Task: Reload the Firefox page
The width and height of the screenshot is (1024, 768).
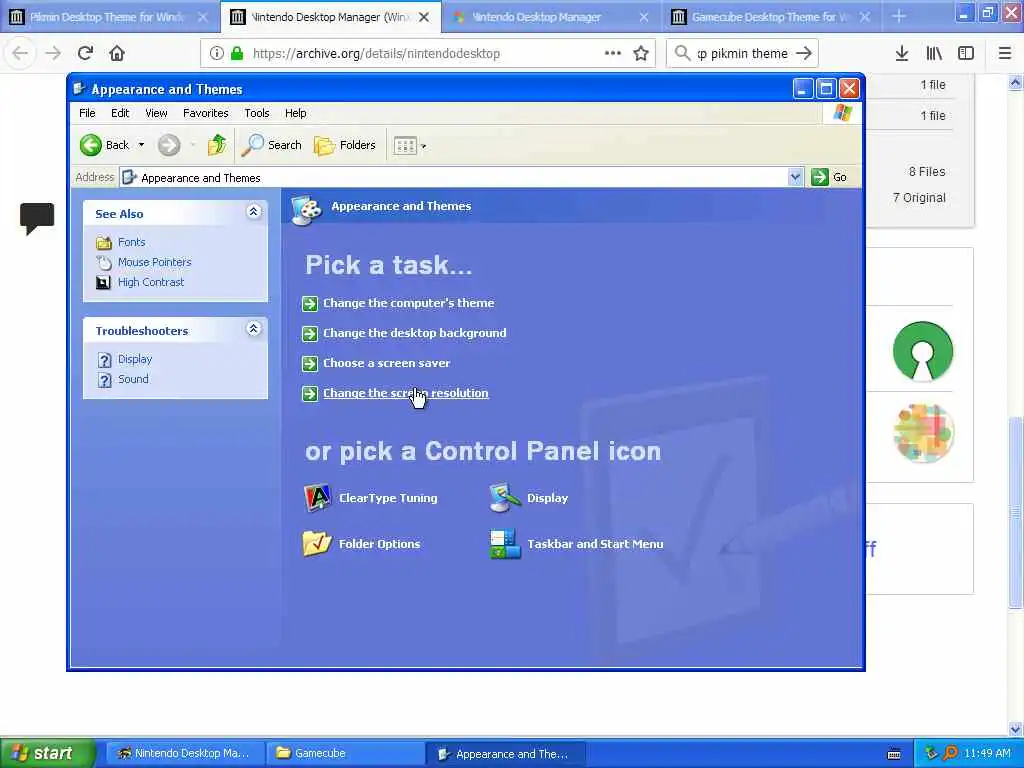Action: coord(85,53)
